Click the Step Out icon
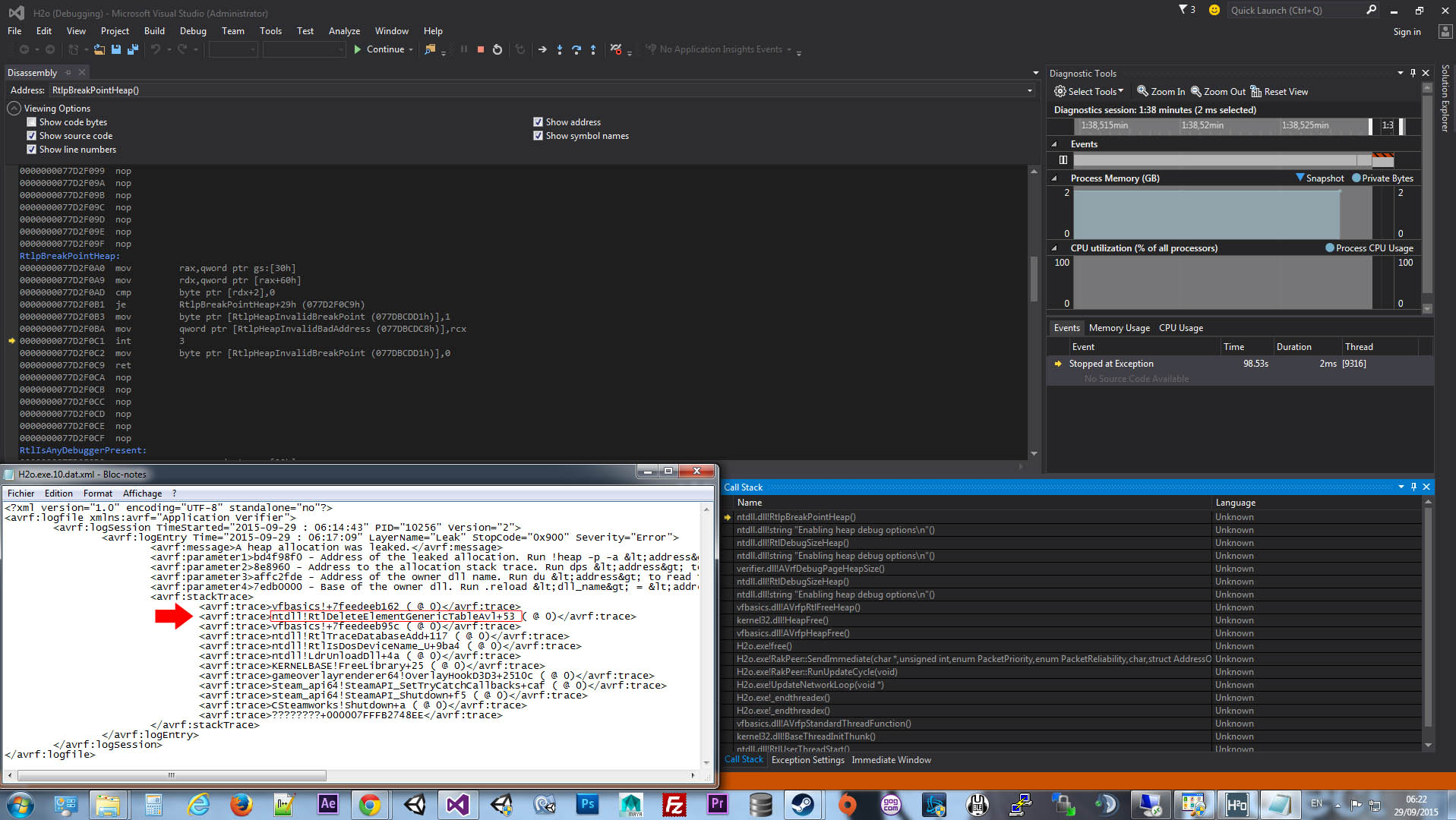Screen dimensions: 1456x820 593,49
